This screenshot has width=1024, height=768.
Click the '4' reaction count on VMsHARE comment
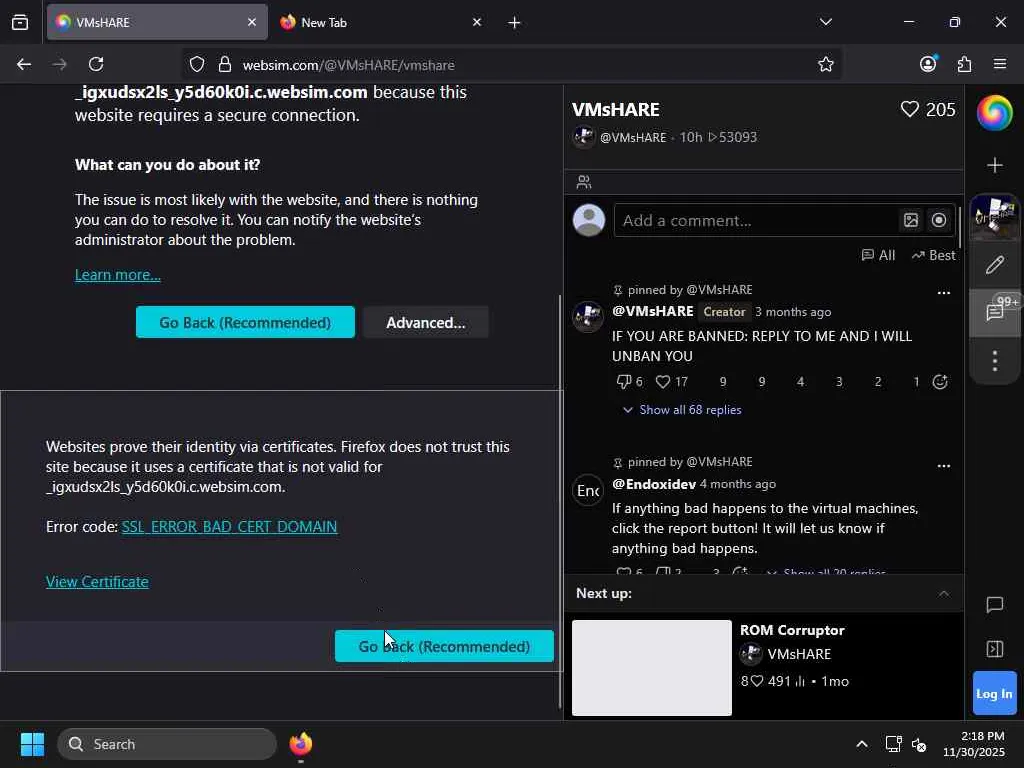pos(800,381)
